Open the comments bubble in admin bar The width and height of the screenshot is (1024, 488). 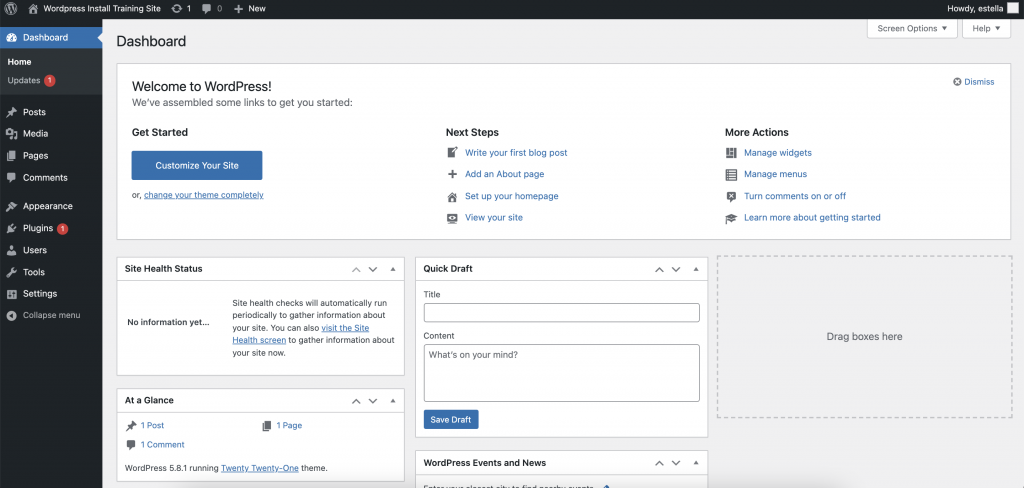(207, 8)
